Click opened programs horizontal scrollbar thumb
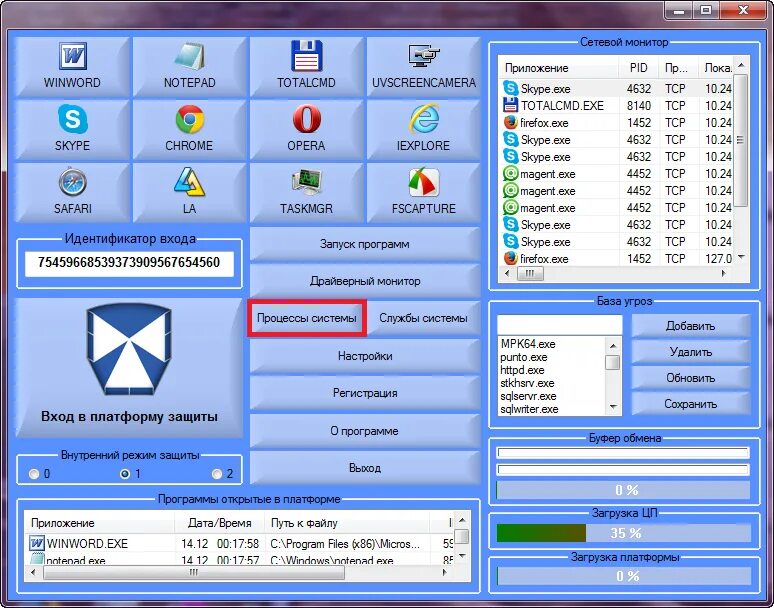 coord(194,573)
